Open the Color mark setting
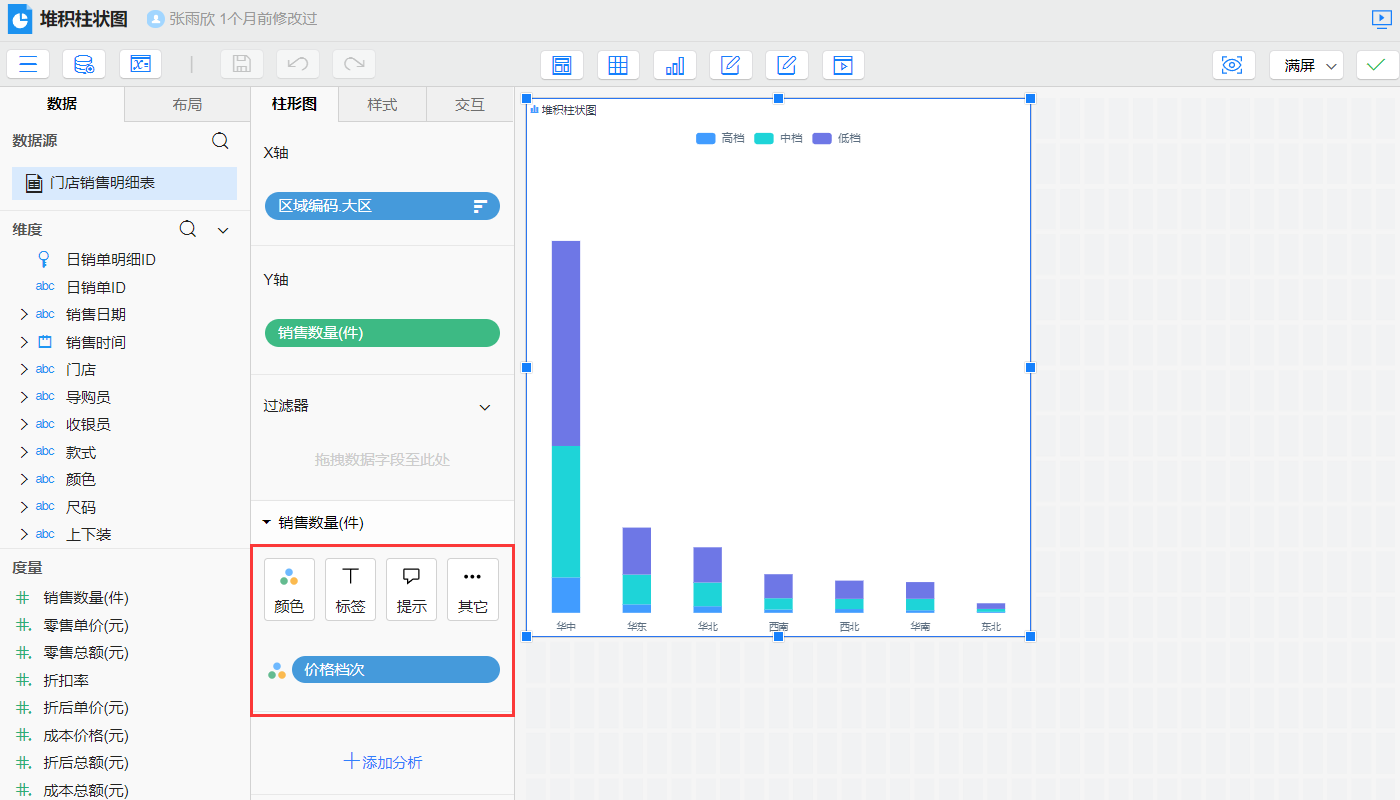Image resolution: width=1400 pixels, height=800 pixels. (289, 589)
